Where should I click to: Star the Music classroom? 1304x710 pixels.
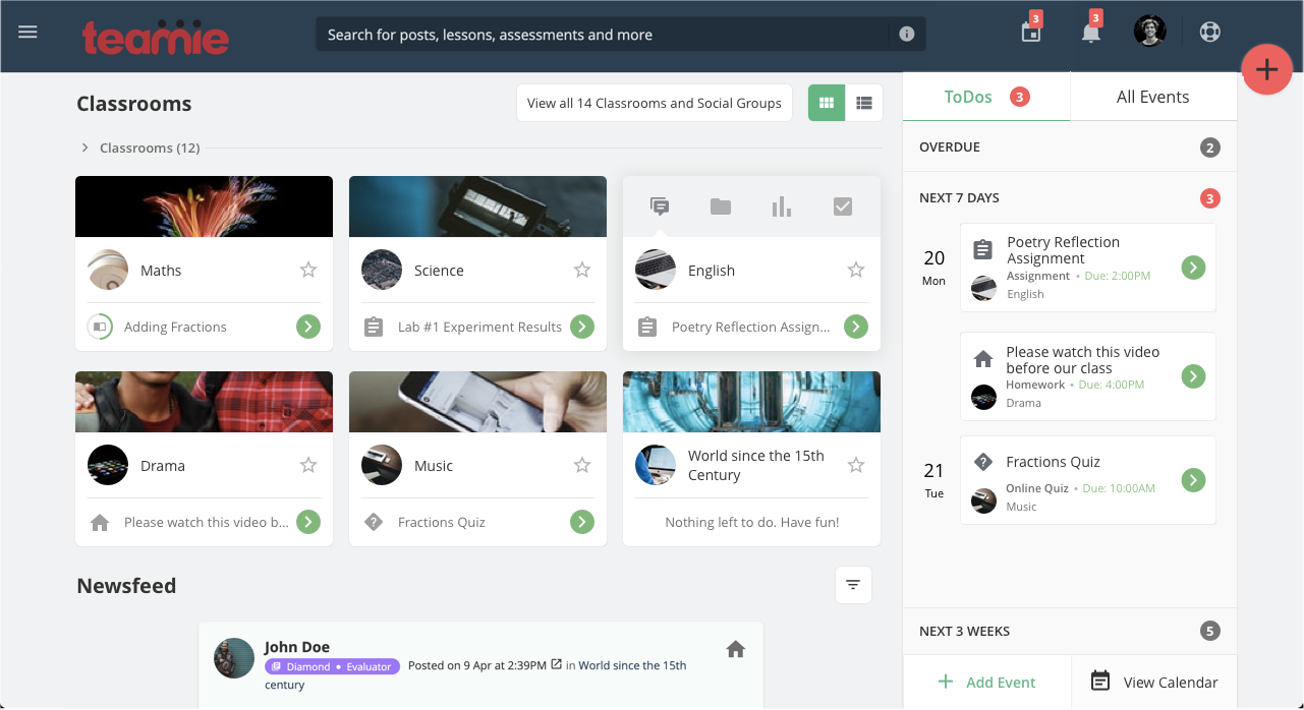click(x=582, y=465)
